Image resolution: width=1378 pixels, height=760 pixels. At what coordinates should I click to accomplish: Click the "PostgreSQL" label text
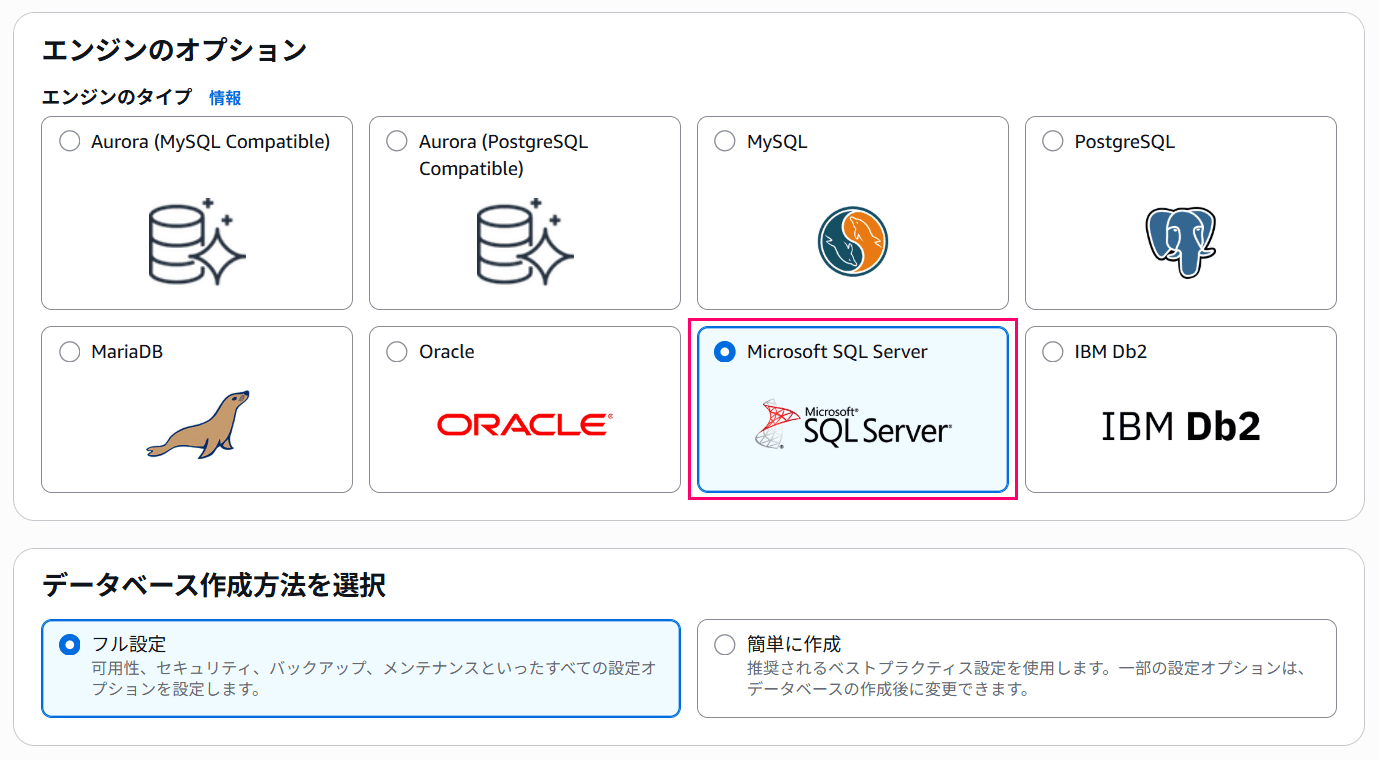pyautogui.click(x=1125, y=142)
